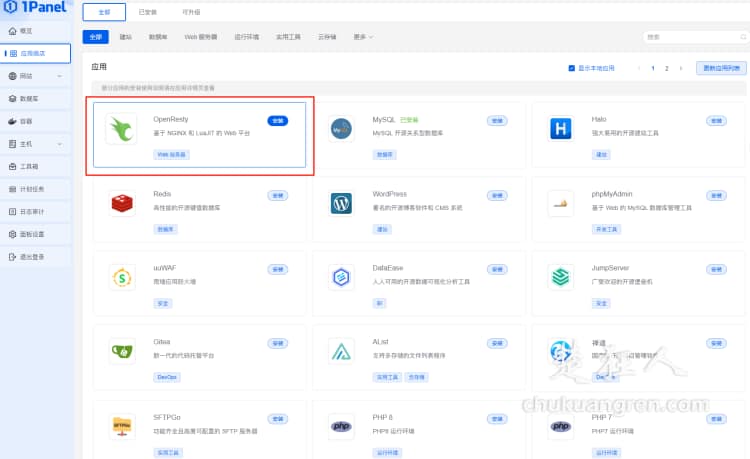Open the 容器 whale icon in sidebar

12,121
